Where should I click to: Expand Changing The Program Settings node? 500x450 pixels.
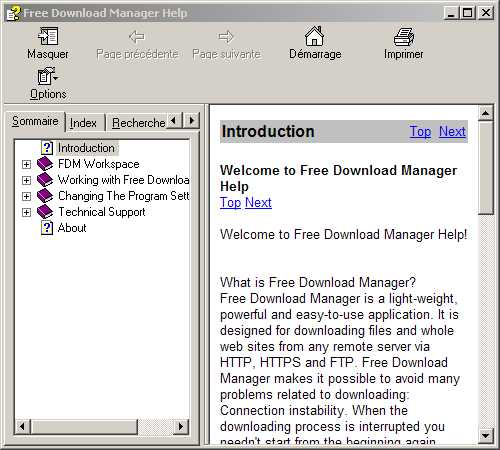26,196
